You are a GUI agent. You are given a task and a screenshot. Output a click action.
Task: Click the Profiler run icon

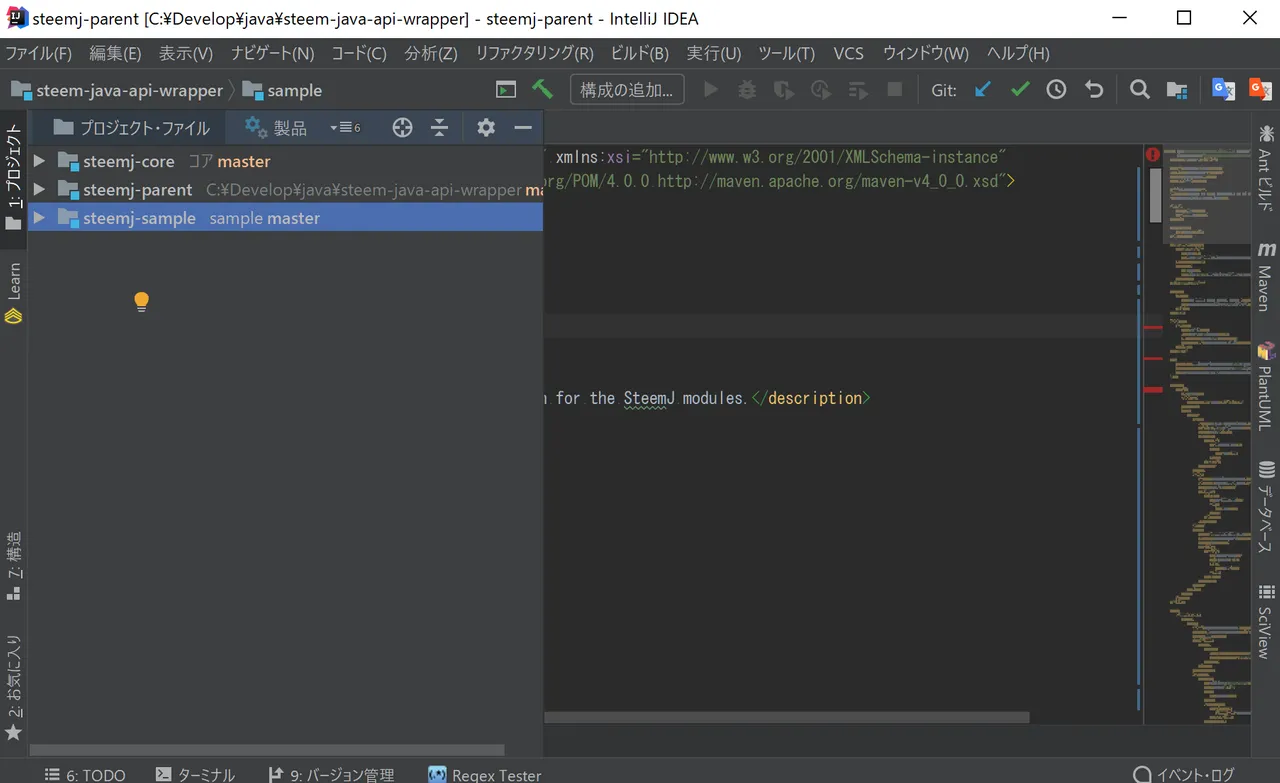click(821, 89)
